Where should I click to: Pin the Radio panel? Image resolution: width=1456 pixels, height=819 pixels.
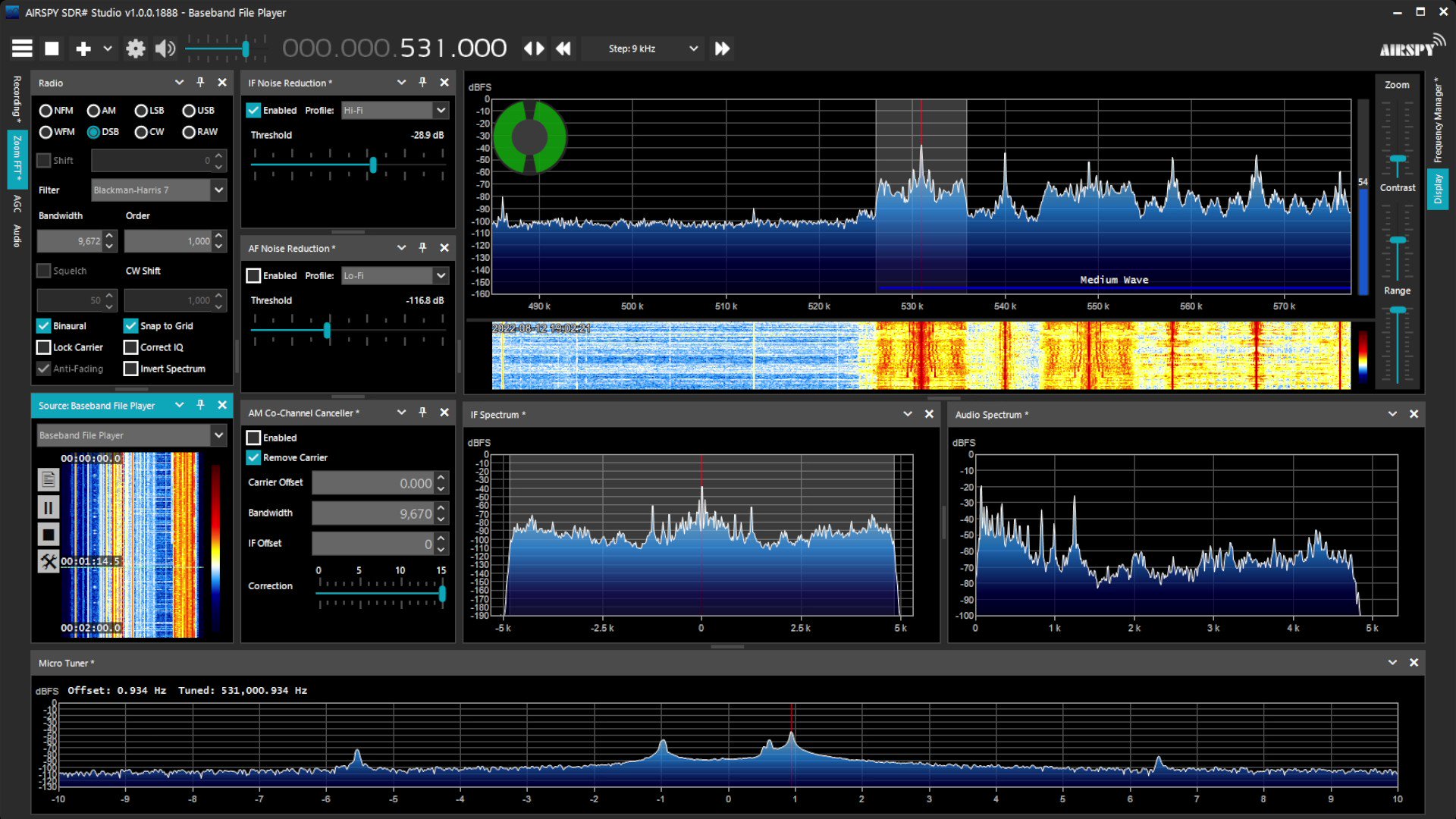200,83
